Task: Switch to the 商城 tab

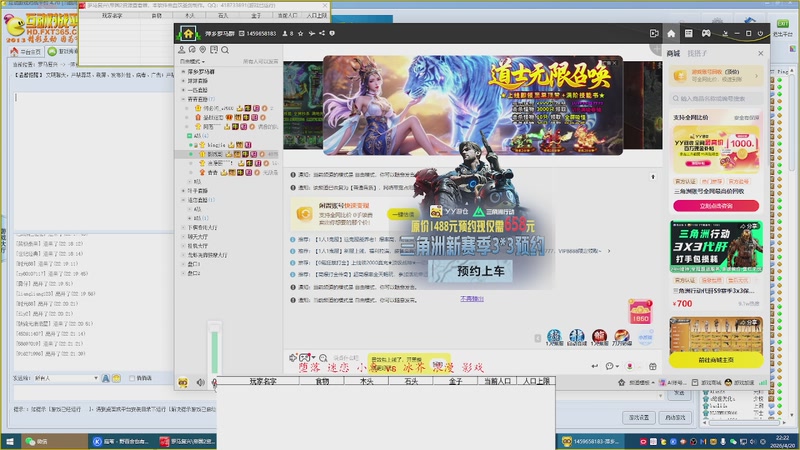Action: click(673, 53)
